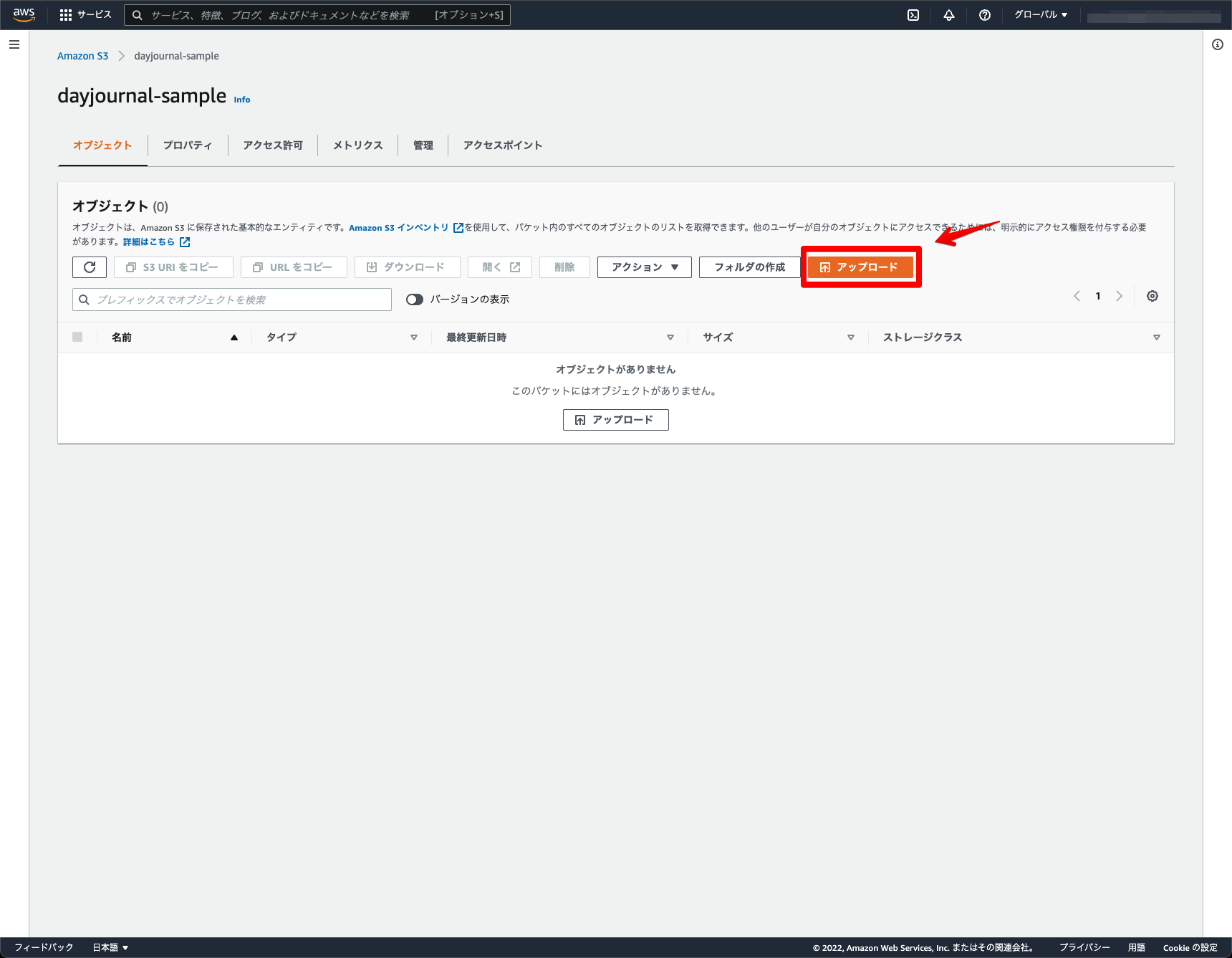Image resolution: width=1232 pixels, height=958 pixels.
Task: Open 詳細はこちら link
Action: click(149, 242)
